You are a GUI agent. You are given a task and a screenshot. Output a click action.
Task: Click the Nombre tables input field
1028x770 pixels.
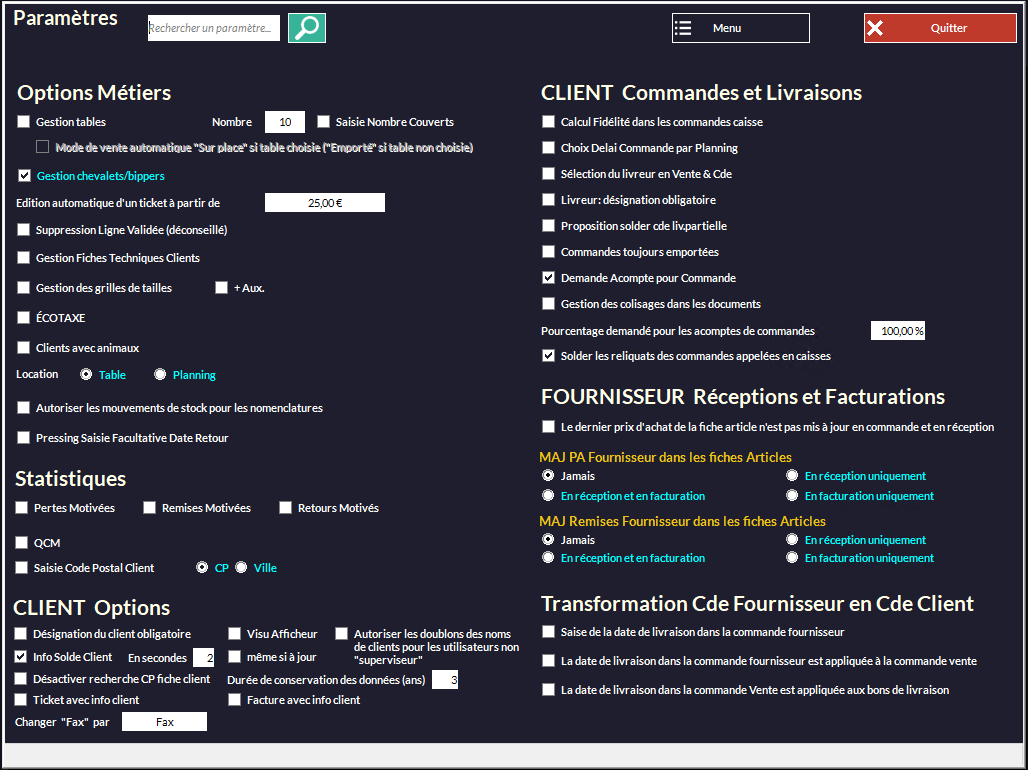[285, 122]
